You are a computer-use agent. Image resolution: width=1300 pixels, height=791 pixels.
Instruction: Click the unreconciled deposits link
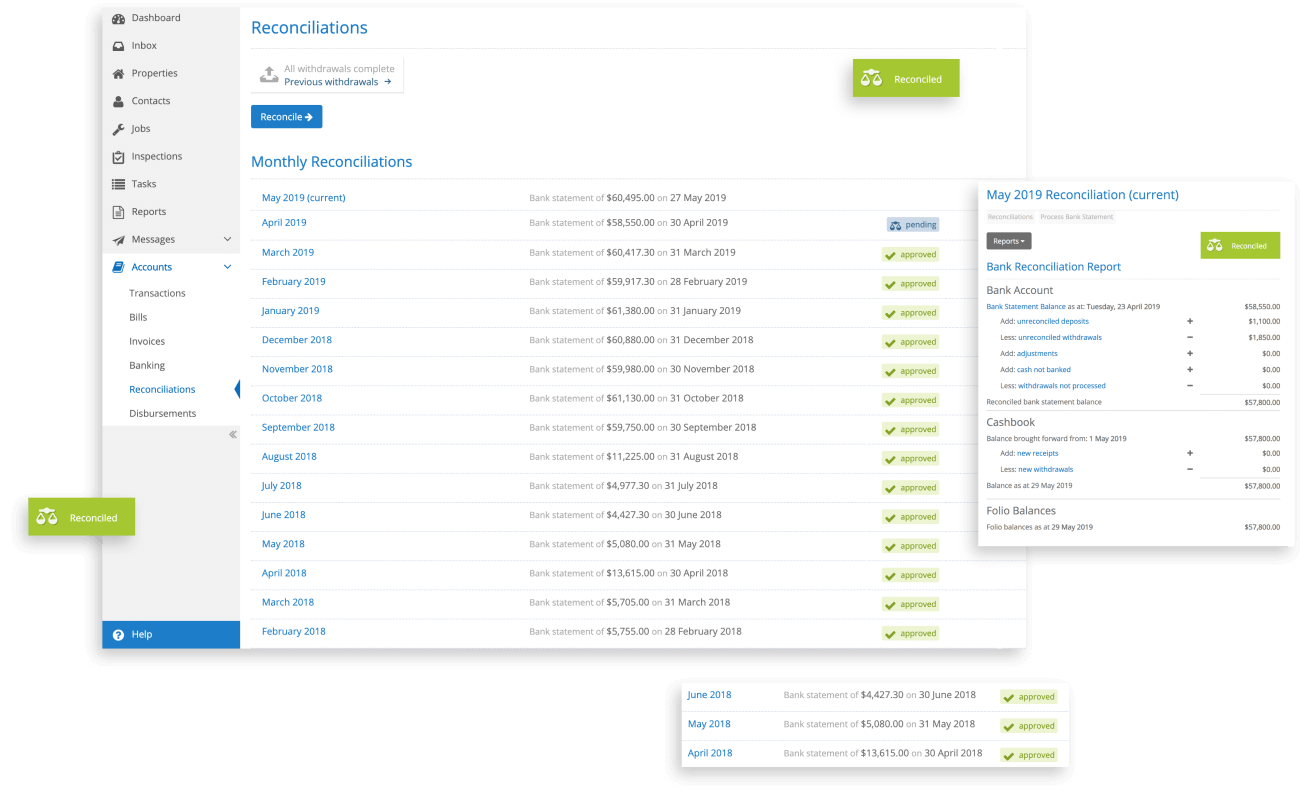point(1052,322)
